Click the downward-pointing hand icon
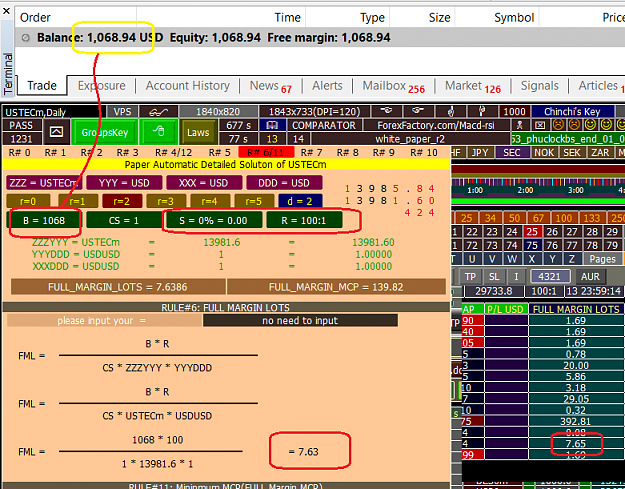625x489 pixels. pos(482,111)
